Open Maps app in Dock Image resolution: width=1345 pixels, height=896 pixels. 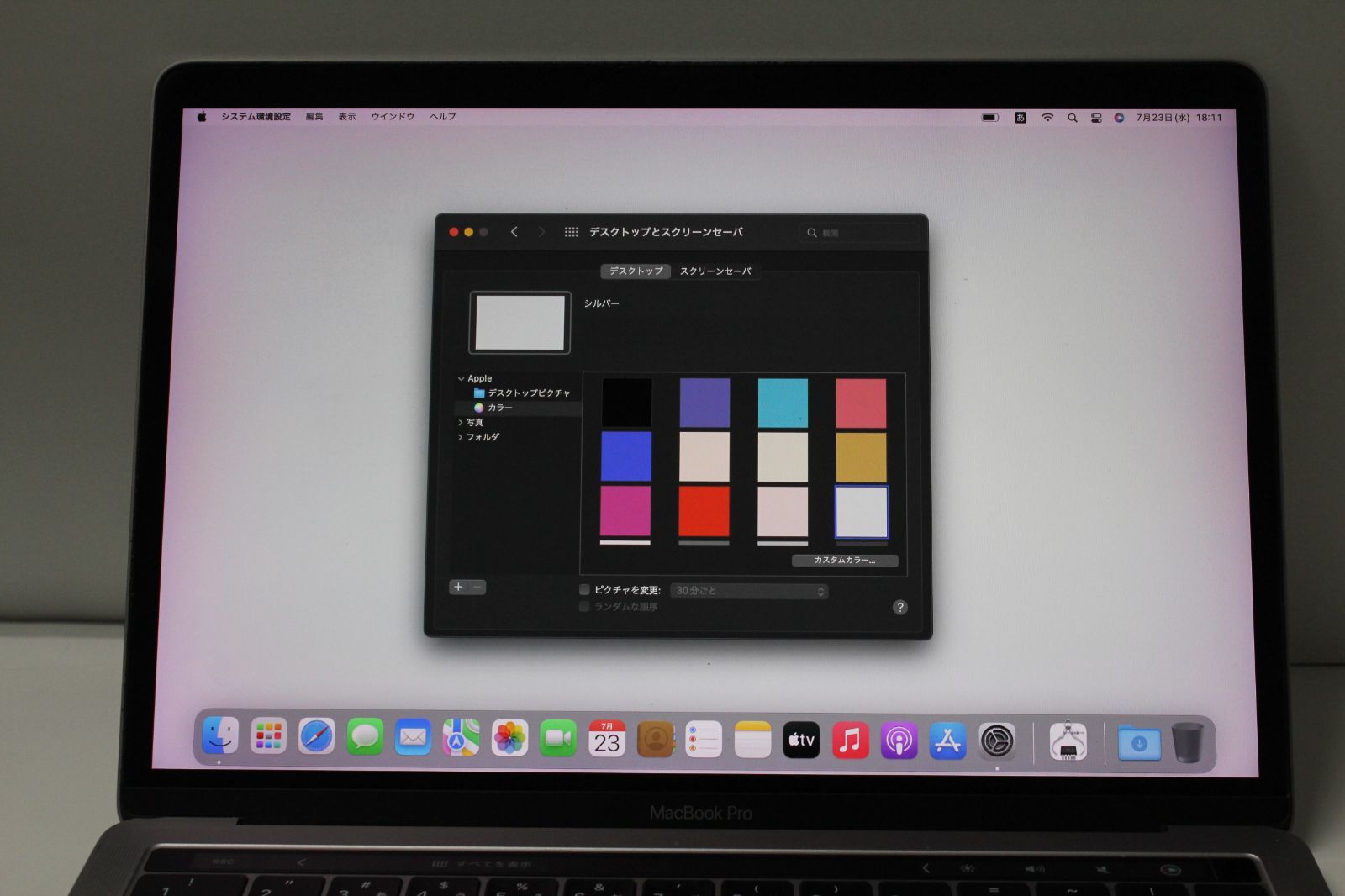(461, 738)
